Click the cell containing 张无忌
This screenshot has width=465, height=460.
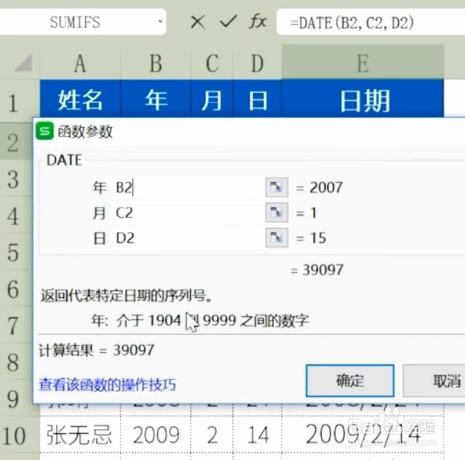point(80,434)
